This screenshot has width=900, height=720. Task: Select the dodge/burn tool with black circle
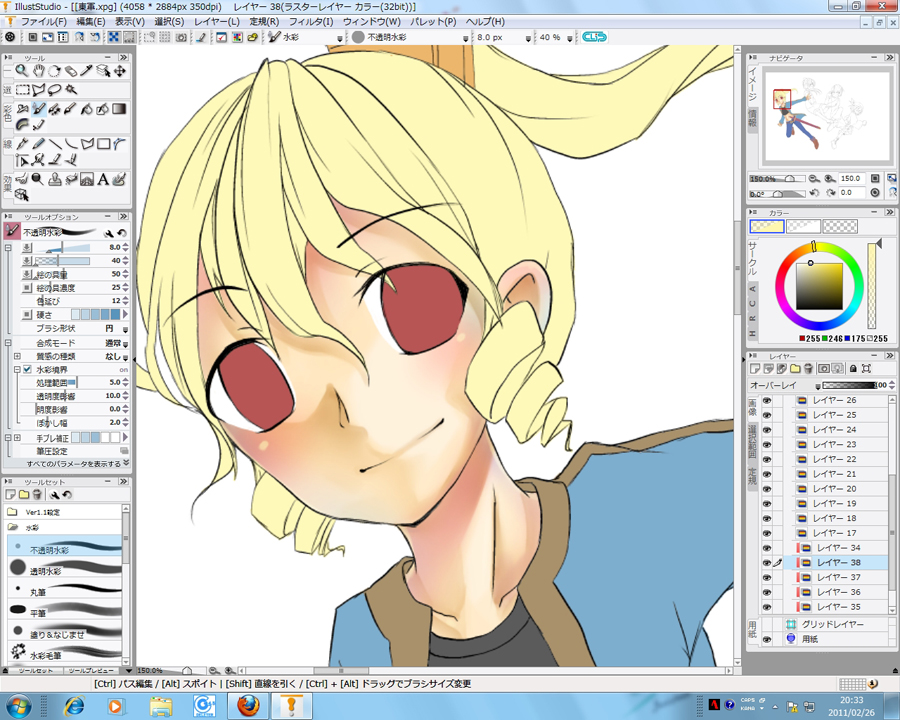click(38, 179)
